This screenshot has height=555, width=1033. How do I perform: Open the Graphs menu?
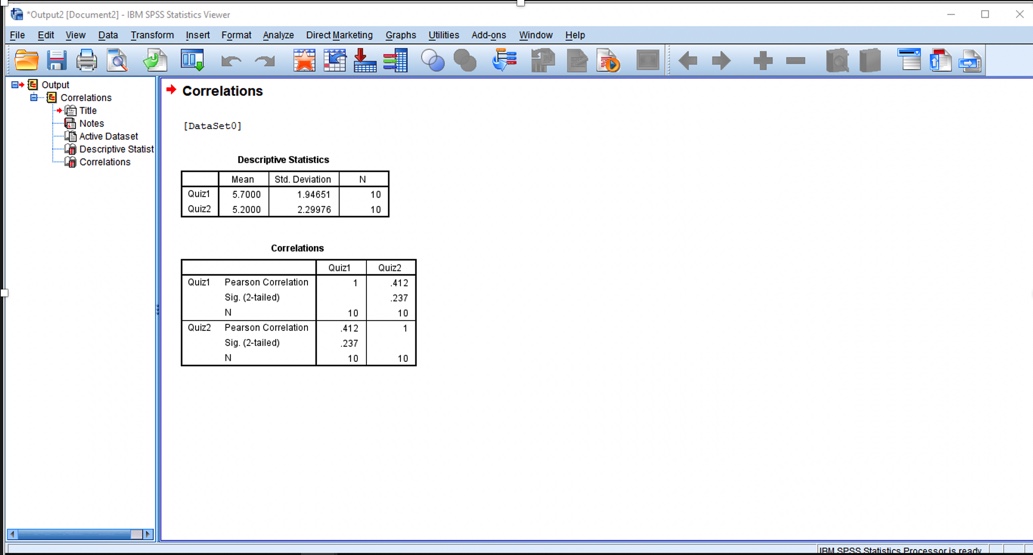[x=401, y=35]
